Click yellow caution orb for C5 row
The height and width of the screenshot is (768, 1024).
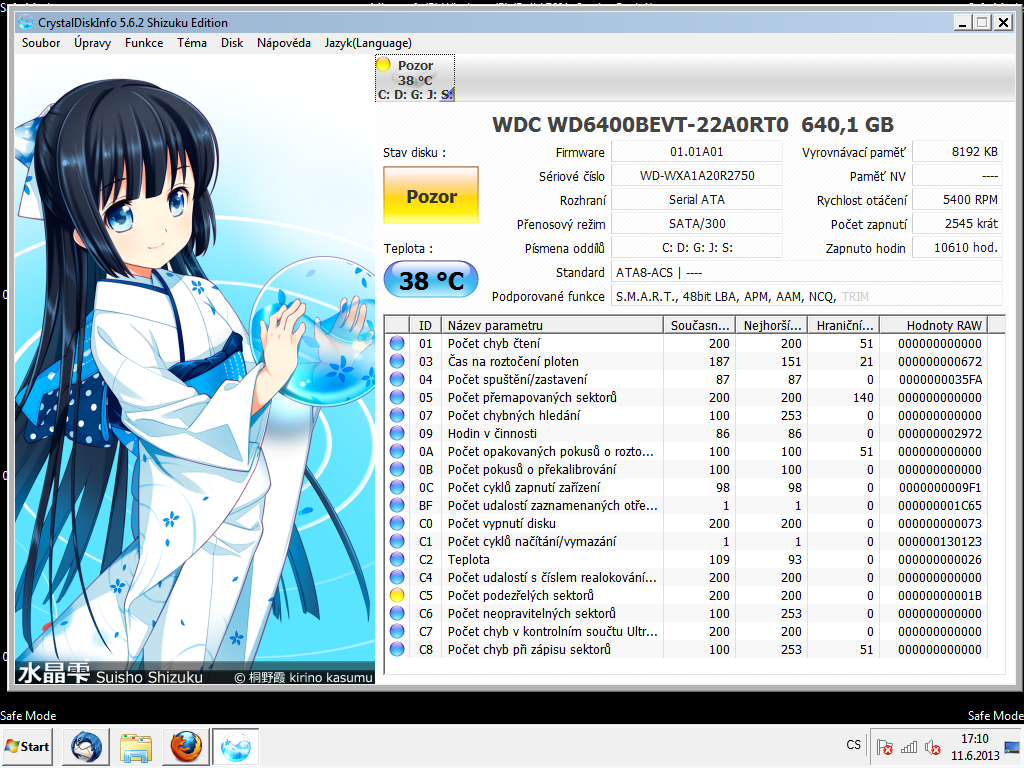(x=397, y=595)
